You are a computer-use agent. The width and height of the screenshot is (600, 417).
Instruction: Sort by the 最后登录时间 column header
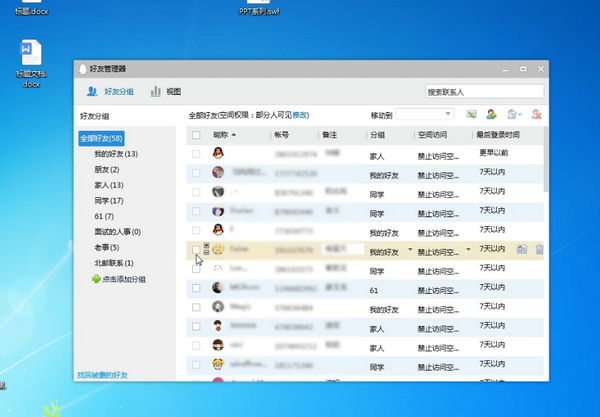pyautogui.click(x=498, y=135)
